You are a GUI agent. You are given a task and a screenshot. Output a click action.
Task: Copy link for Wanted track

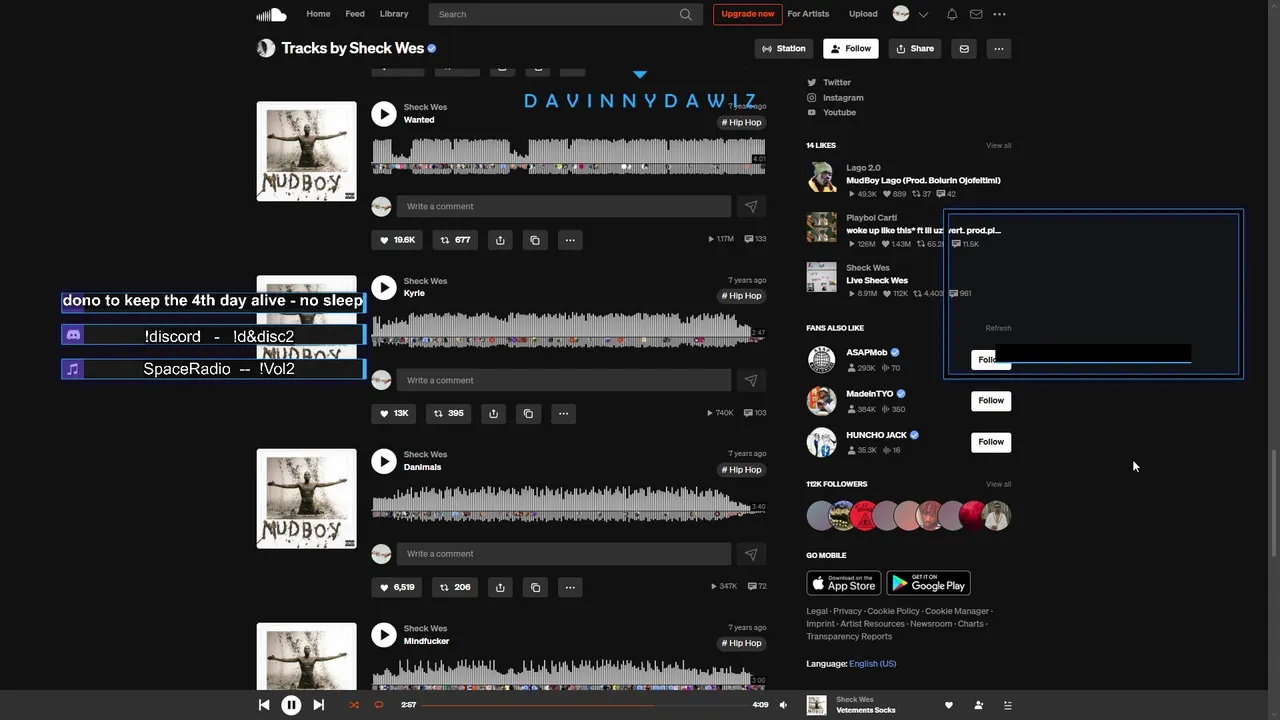pyautogui.click(x=535, y=240)
